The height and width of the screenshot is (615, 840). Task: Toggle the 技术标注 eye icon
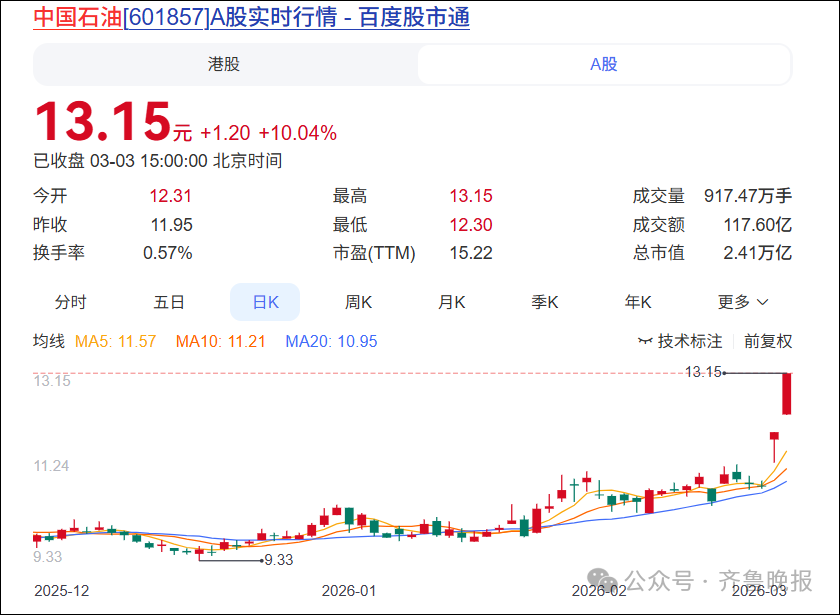click(645, 342)
